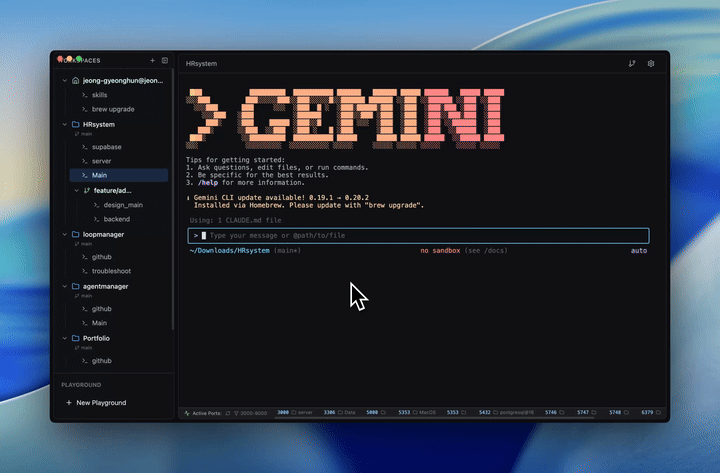
Task: Click the New Playground button
Action: click(96, 403)
